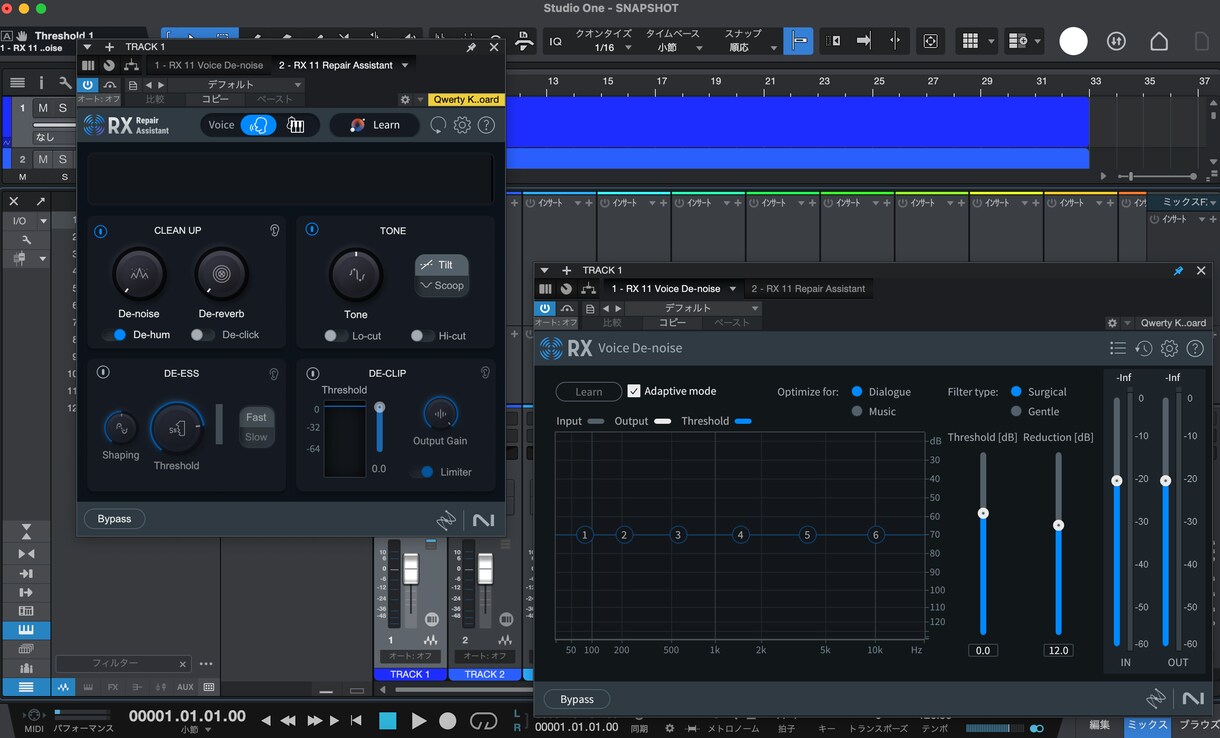Open Voice De-noise undo history icon
This screenshot has width=1220, height=738.
coord(1144,348)
